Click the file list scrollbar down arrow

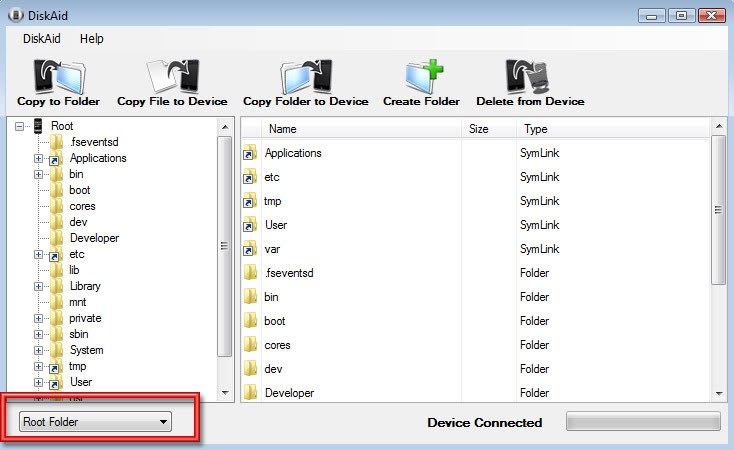tap(719, 393)
